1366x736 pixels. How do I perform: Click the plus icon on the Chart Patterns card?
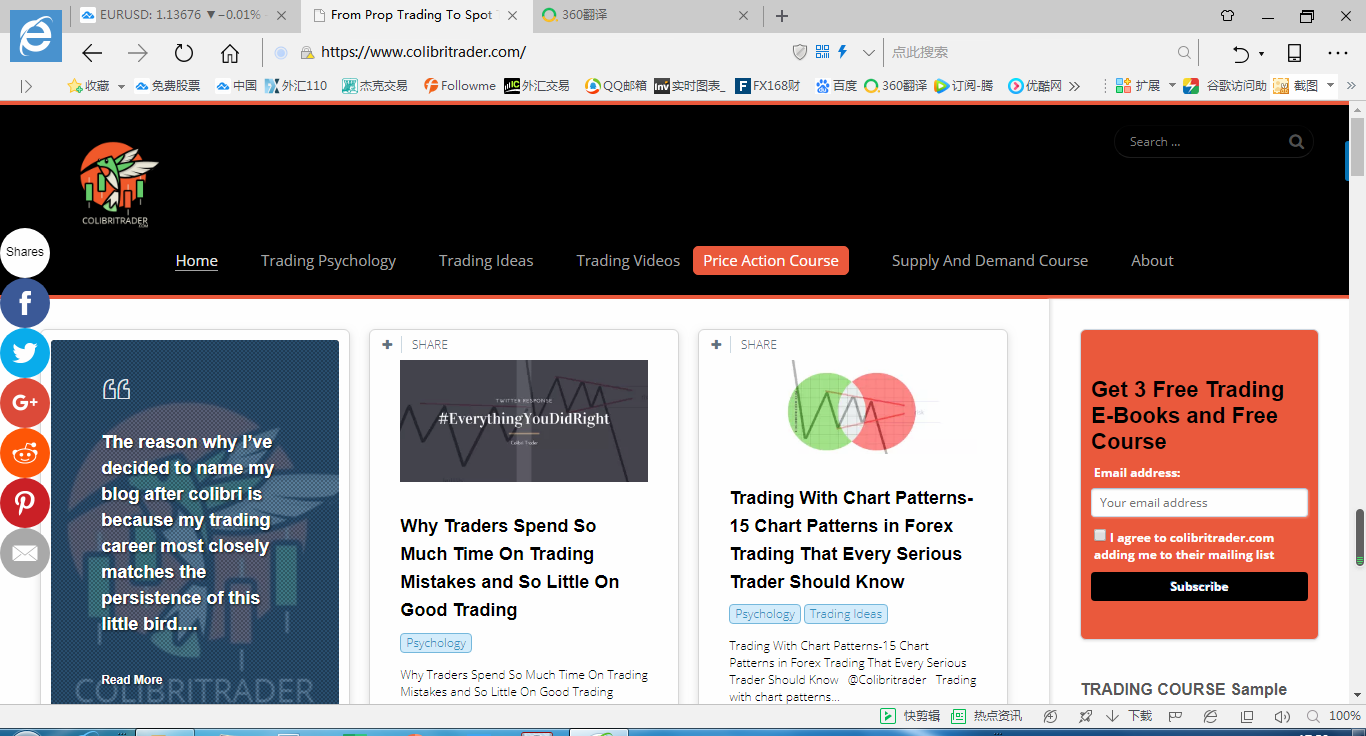coord(716,344)
